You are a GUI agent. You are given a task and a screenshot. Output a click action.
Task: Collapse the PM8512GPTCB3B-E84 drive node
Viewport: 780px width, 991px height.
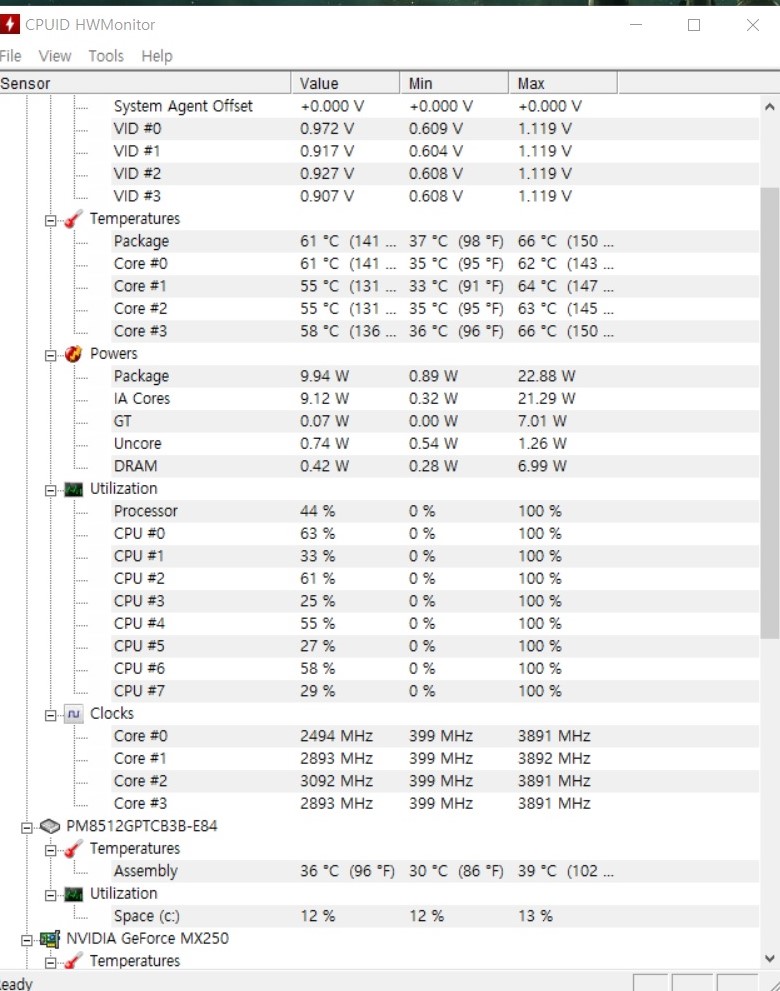[x=27, y=827]
